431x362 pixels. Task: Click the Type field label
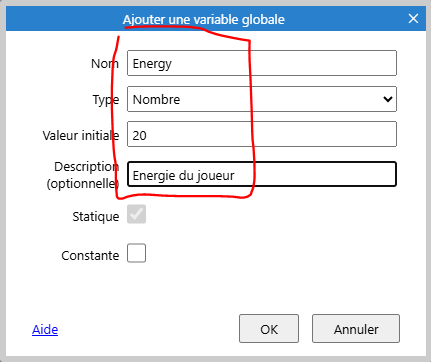point(106,100)
